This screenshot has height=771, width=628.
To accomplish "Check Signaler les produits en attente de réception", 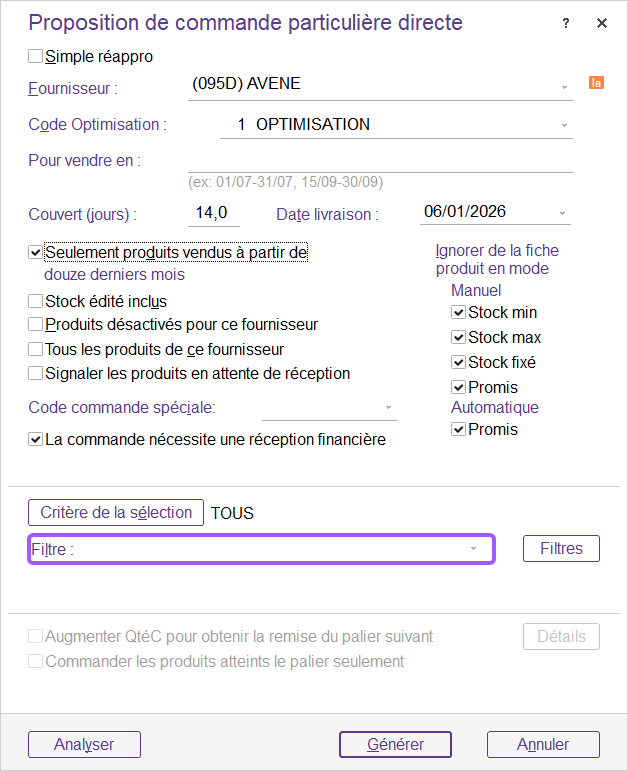I will [x=36, y=374].
